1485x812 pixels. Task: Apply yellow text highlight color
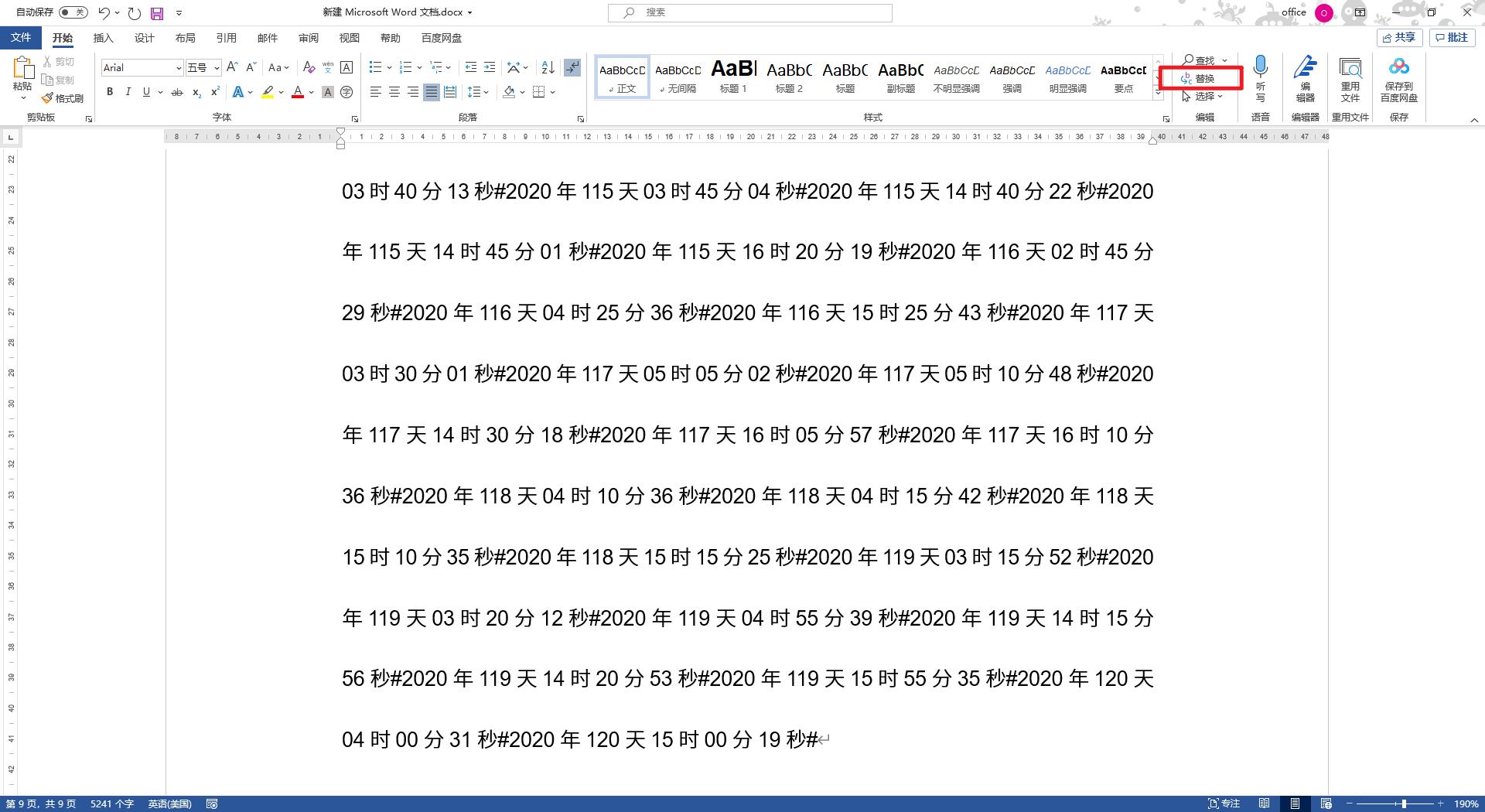(268, 92)
